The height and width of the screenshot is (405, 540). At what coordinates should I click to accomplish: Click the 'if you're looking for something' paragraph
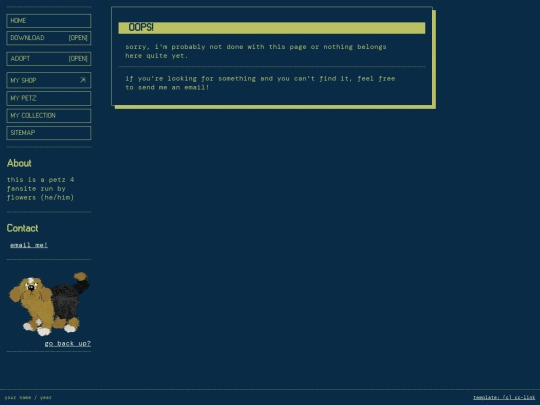click(260, 83)
